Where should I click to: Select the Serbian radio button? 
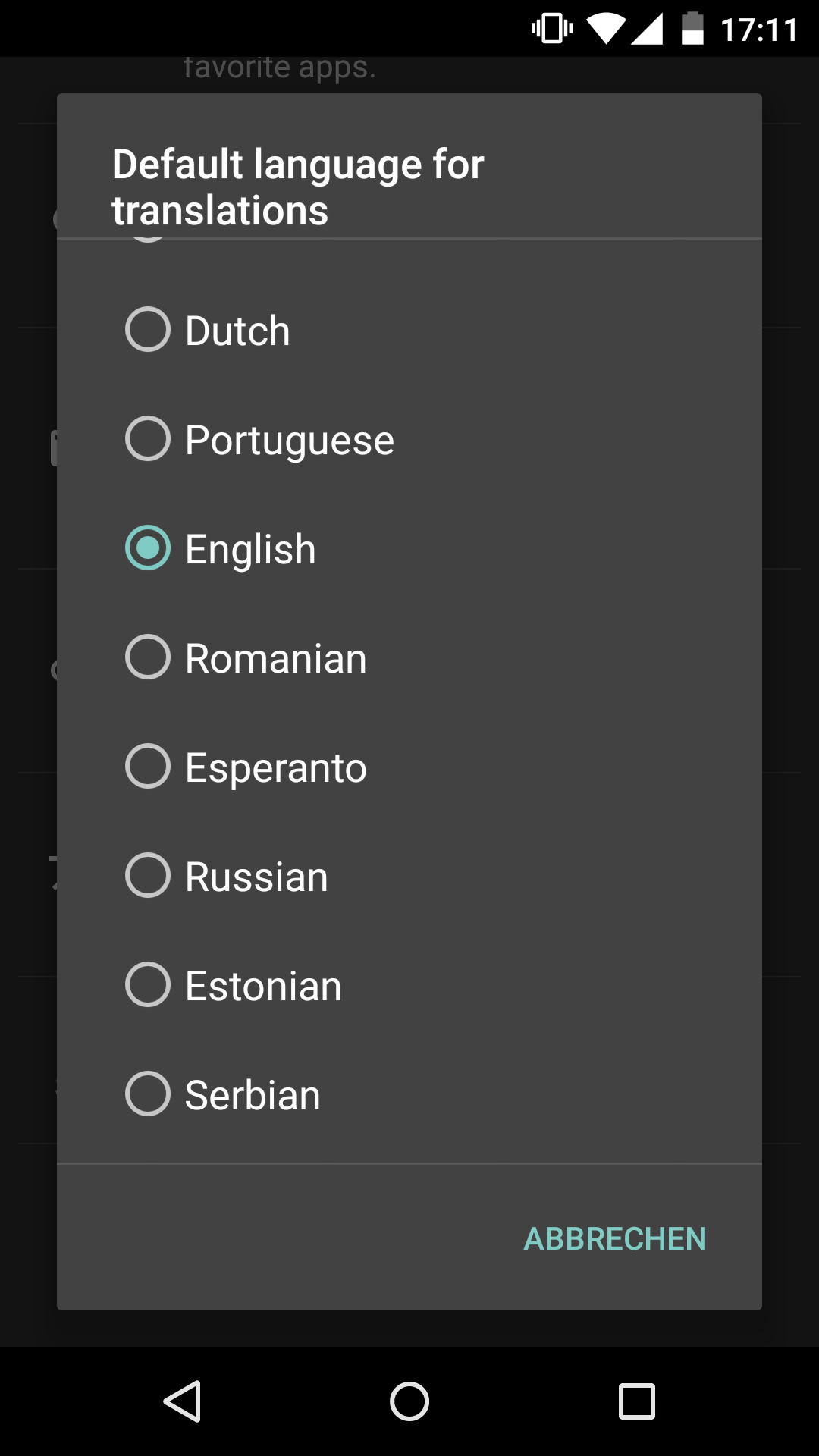coord(148,1094)
